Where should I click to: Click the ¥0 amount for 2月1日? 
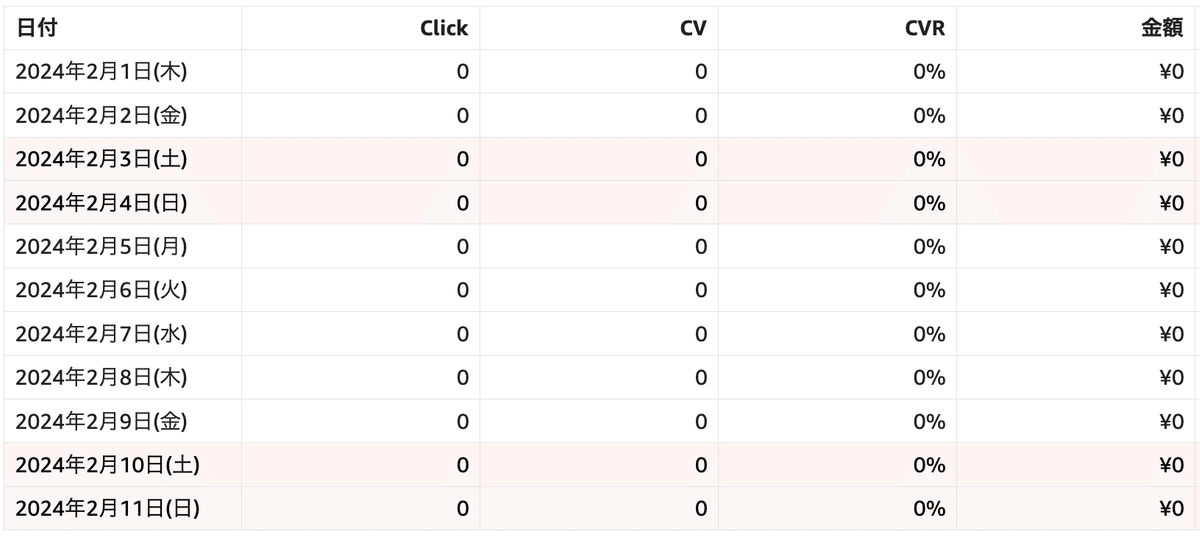point(1171,72)
